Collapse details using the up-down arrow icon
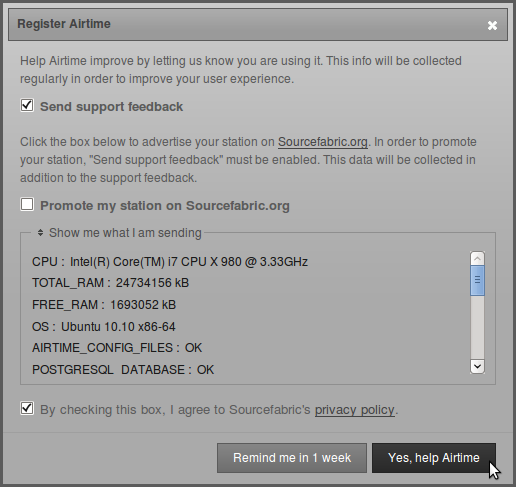Screen dimensions: 516x487 click(x=40, y=233)
